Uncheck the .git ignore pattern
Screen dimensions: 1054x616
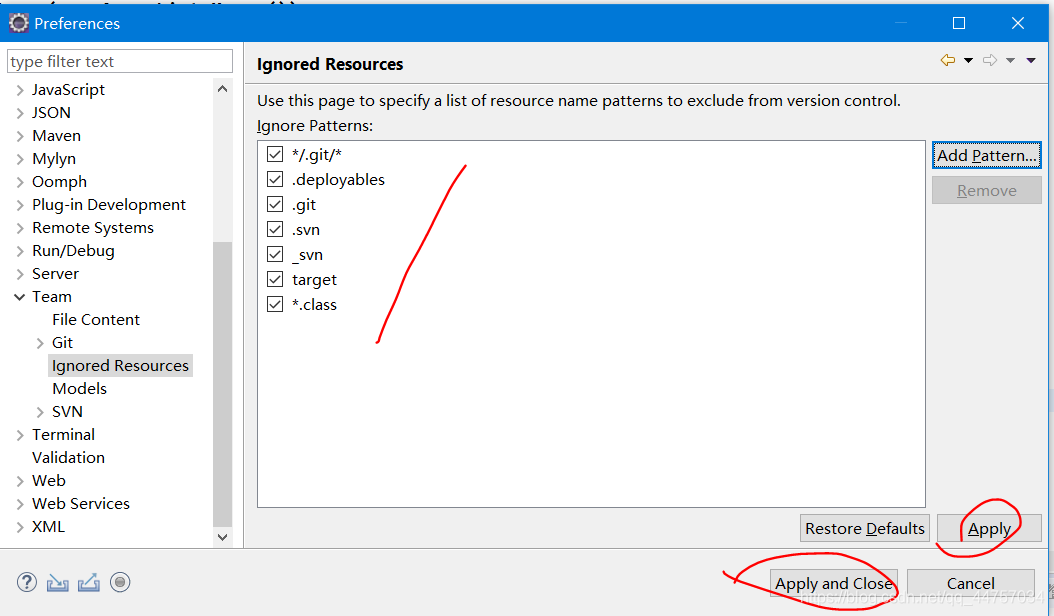click(275, 204)
